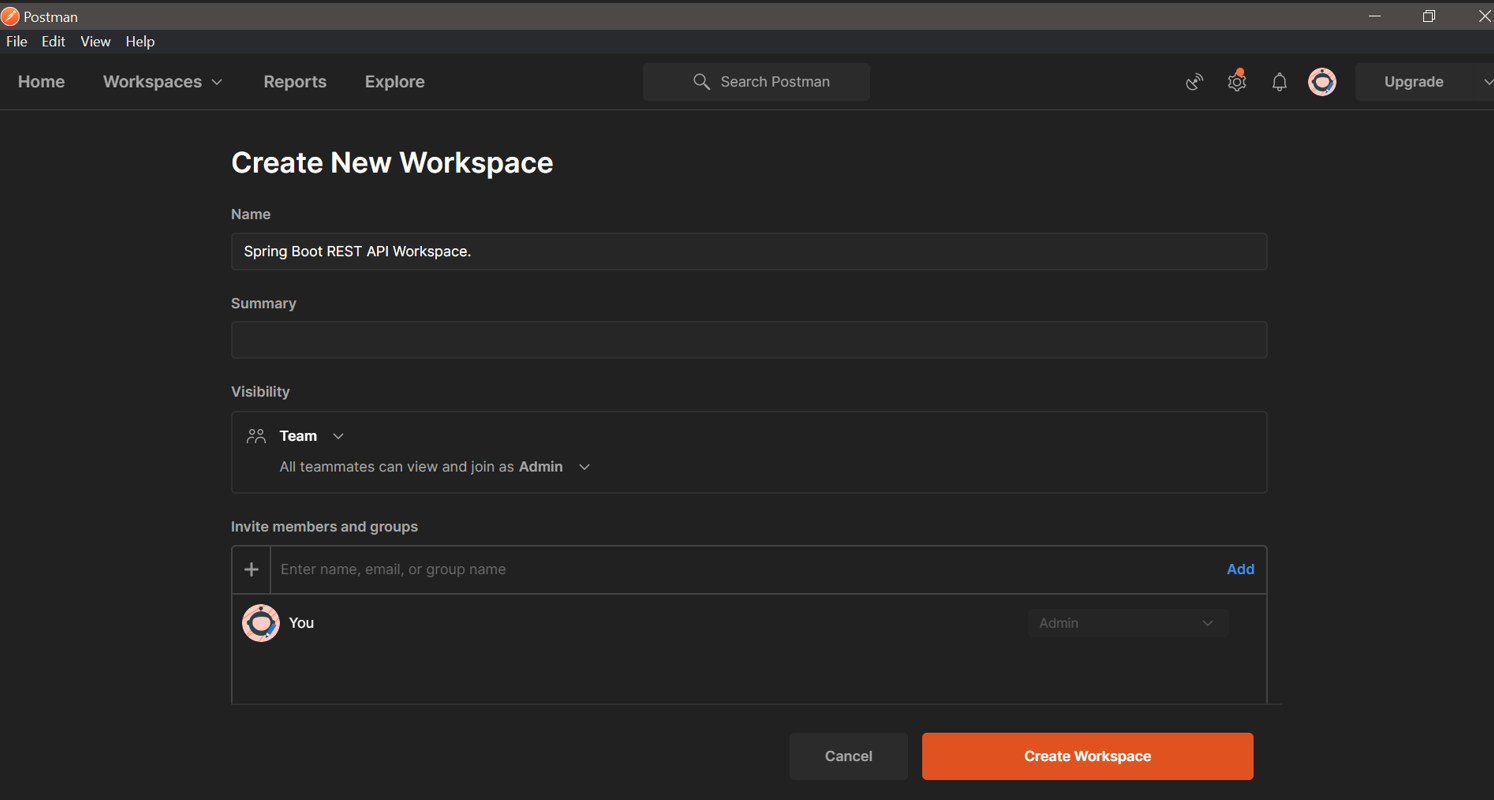This screenshot has width=1494, height=800.
Task: Open the Reports tab
Action: coord(295,82)
